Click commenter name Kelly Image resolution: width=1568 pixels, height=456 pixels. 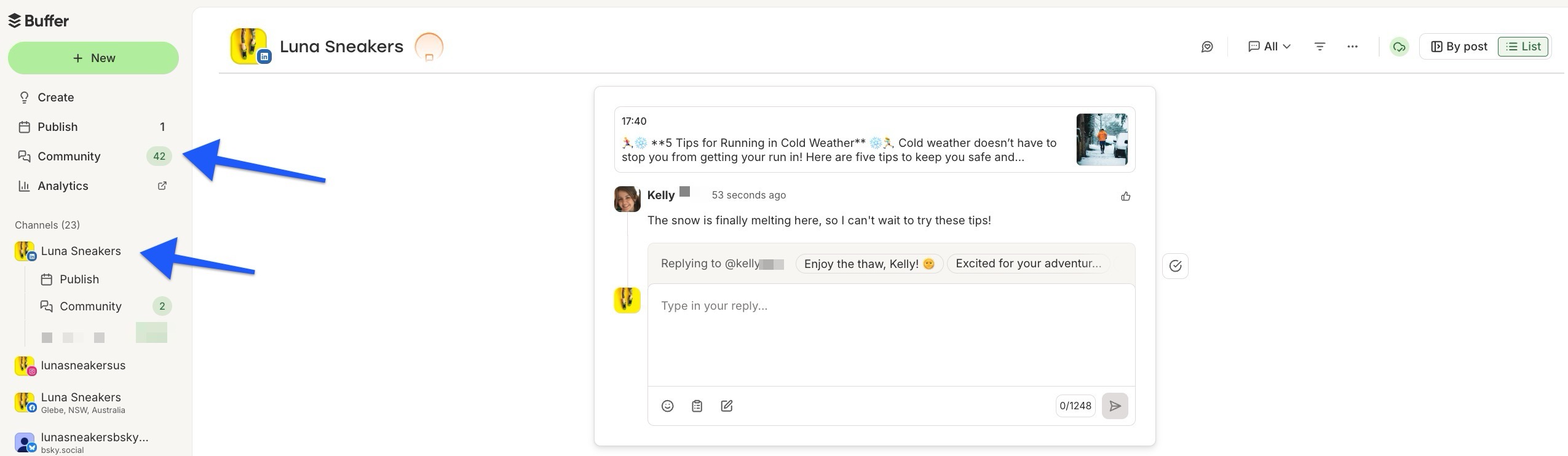click(x=661, y=195)
